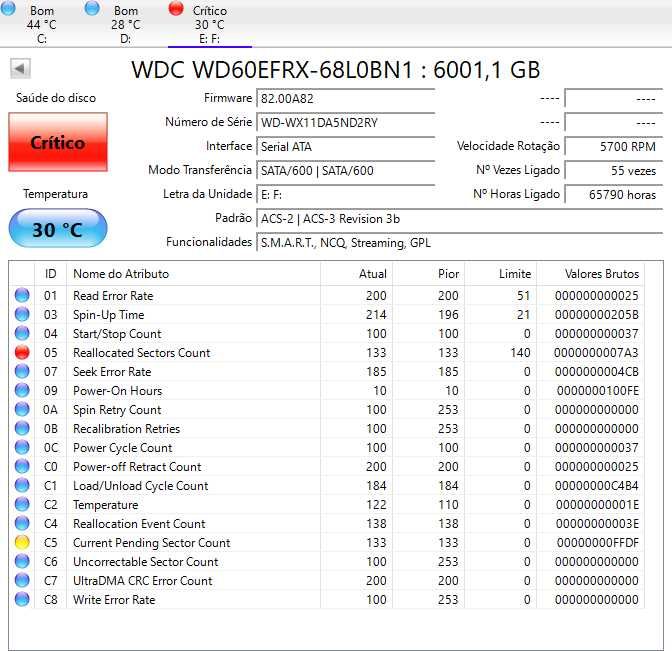Viewport: 672px width, 651px height.
Task: Click blue status icon for Power-off Retract Count
Action: [22, 466]
